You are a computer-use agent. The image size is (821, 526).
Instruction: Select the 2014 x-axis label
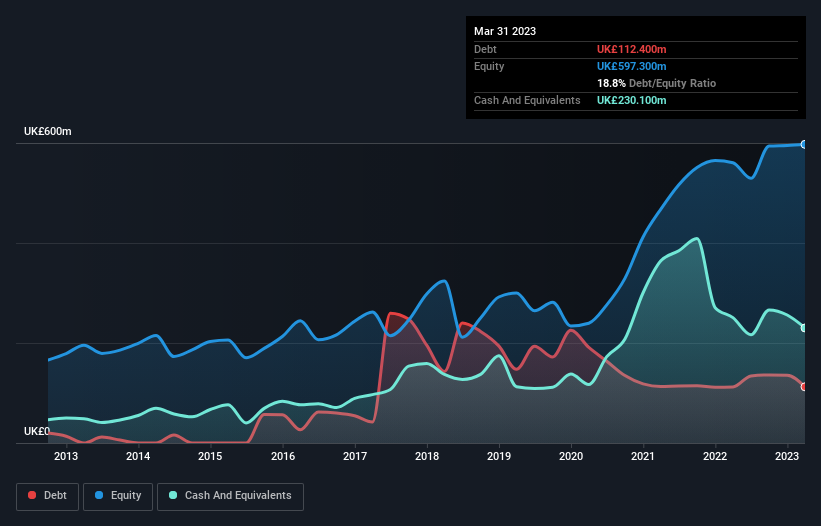point(138,456)
